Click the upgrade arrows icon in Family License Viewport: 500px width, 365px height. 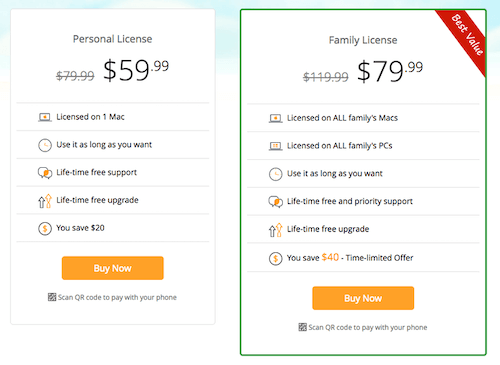point(275,230)
